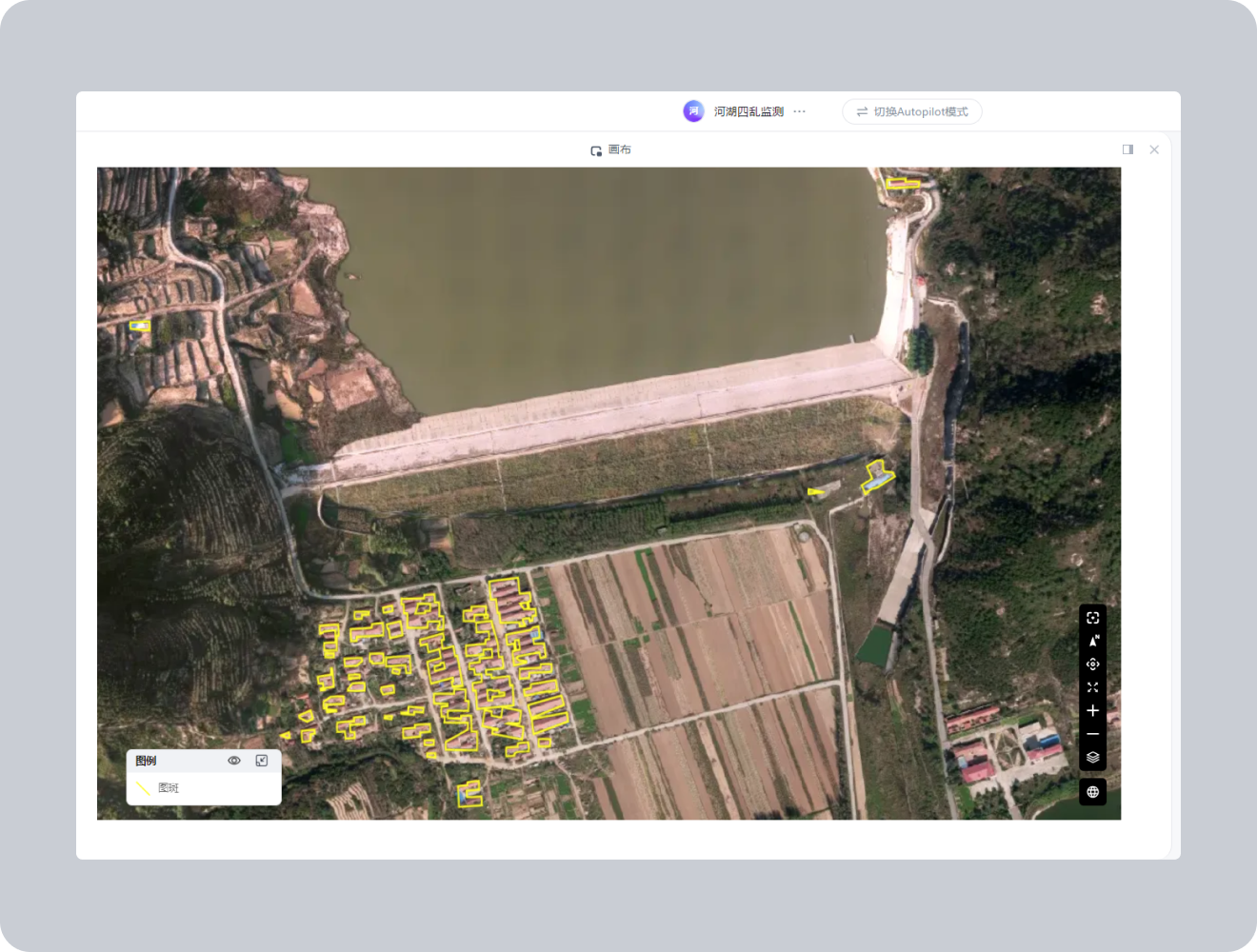
Task: Toggle legend visibility with the eye icon
Action: pos(233,761)
